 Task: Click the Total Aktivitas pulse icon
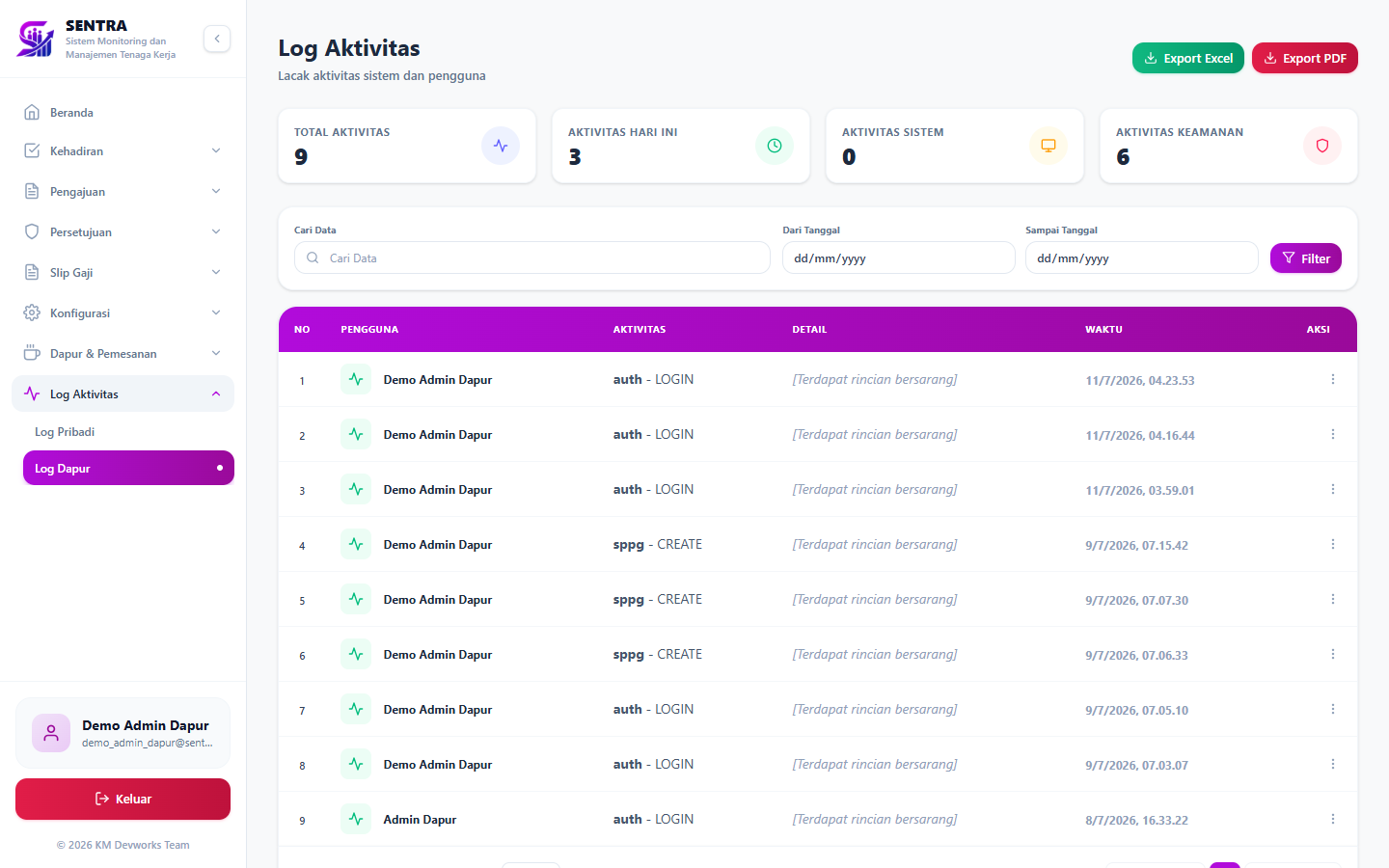pos(501,146)
